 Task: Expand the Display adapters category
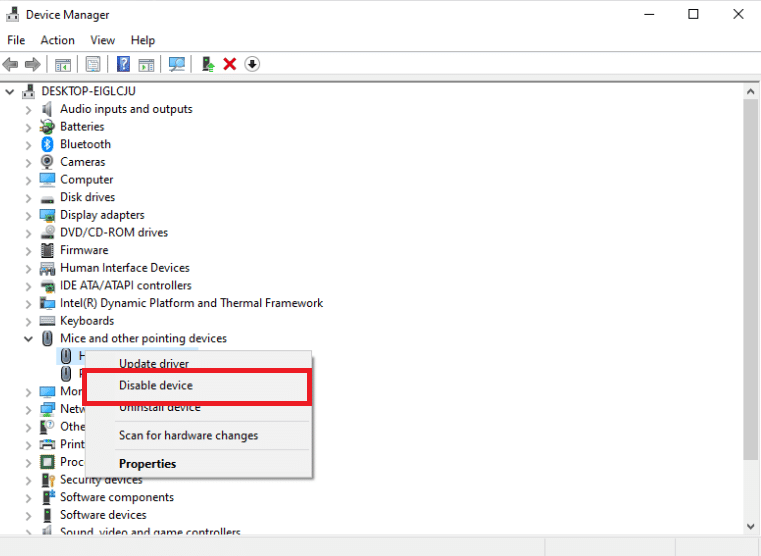(x=28, y=215)
